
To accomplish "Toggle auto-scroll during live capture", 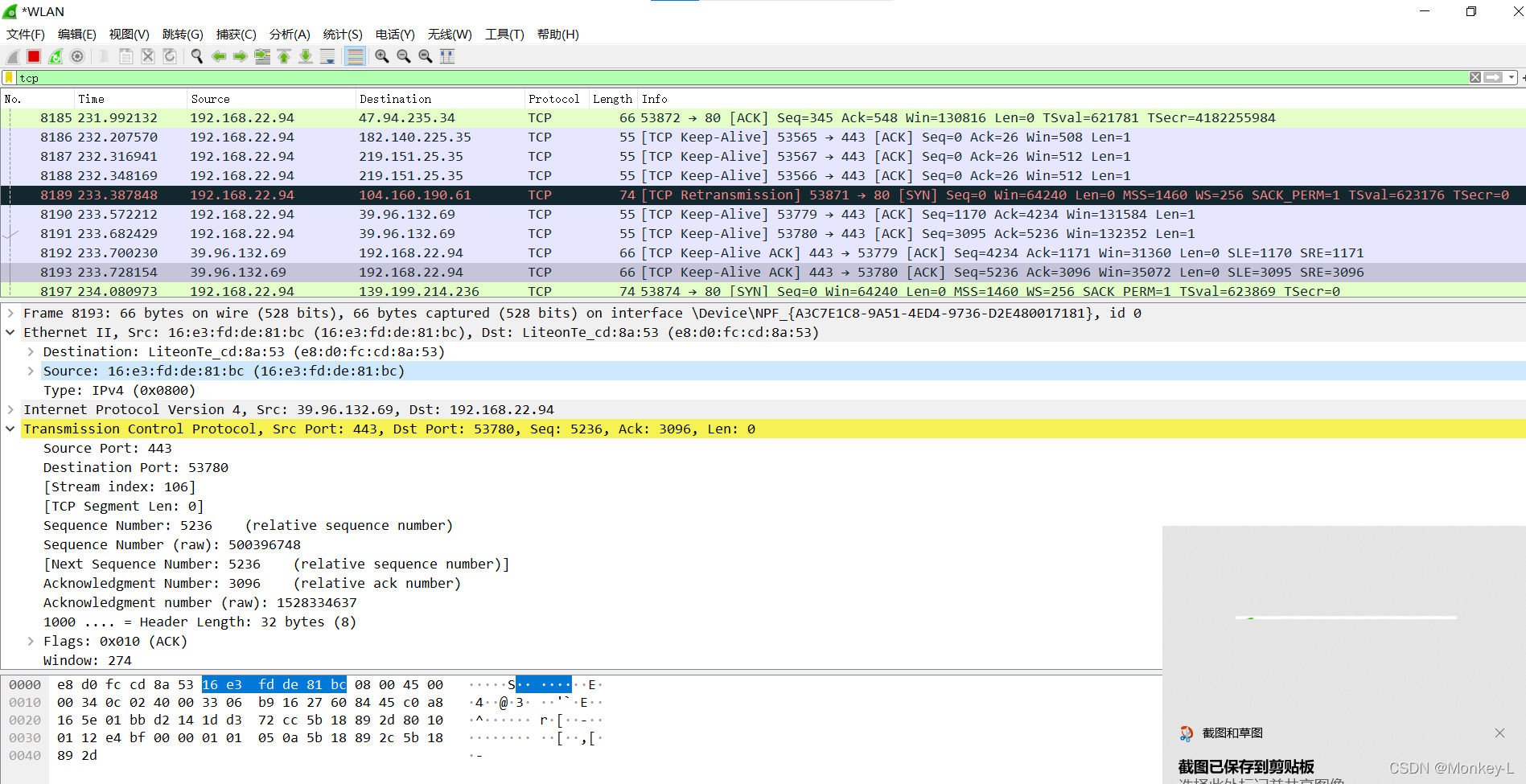I will coord(327,56).
